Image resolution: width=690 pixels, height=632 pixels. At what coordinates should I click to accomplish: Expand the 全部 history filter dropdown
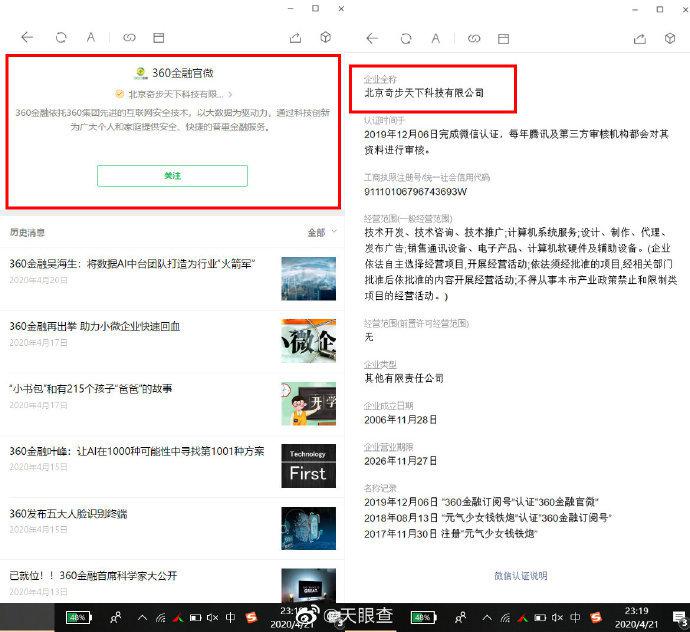[x=322, y=232]
